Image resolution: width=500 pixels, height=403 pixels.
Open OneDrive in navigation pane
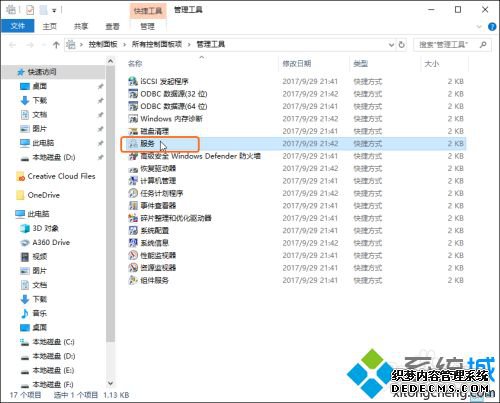click(x=44, y=195)
